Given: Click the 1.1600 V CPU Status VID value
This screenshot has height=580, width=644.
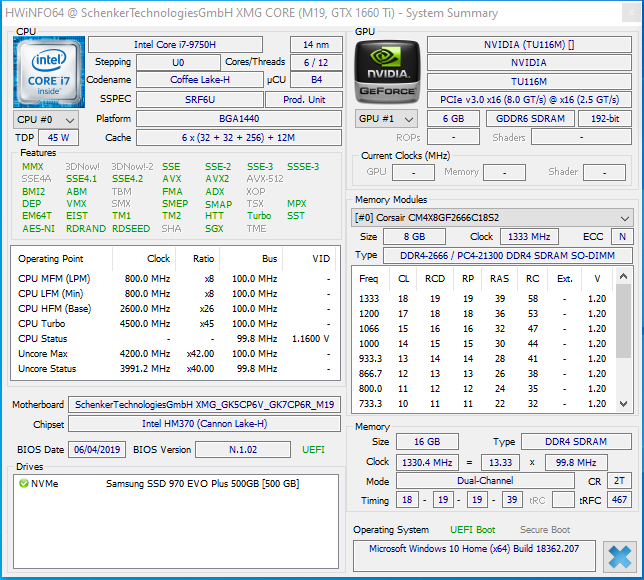Looking at the screenshot, I should pyautogui.click(x=310, y=339).
